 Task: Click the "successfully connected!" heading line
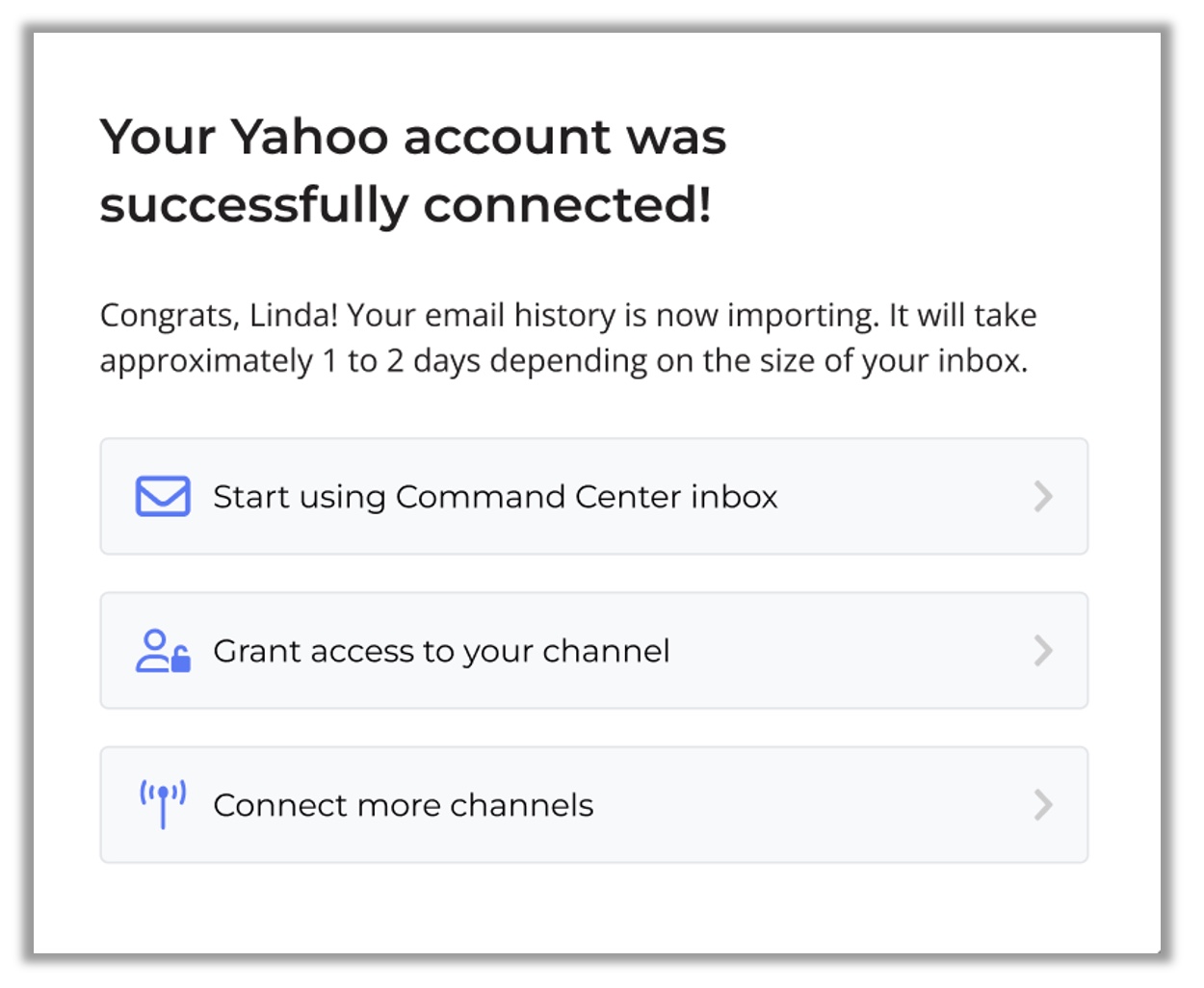(406, 205)
